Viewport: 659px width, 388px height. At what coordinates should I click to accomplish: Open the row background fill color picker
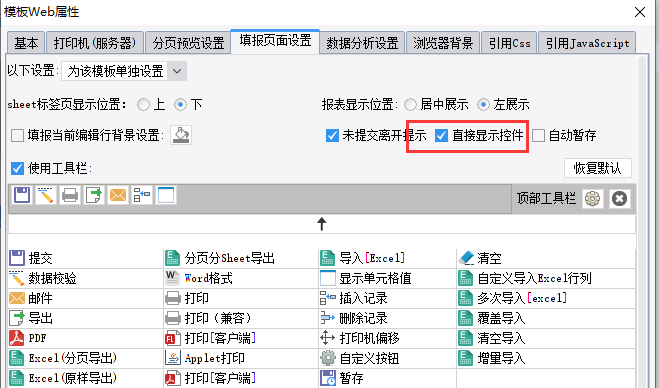click(x=181, y=135)
